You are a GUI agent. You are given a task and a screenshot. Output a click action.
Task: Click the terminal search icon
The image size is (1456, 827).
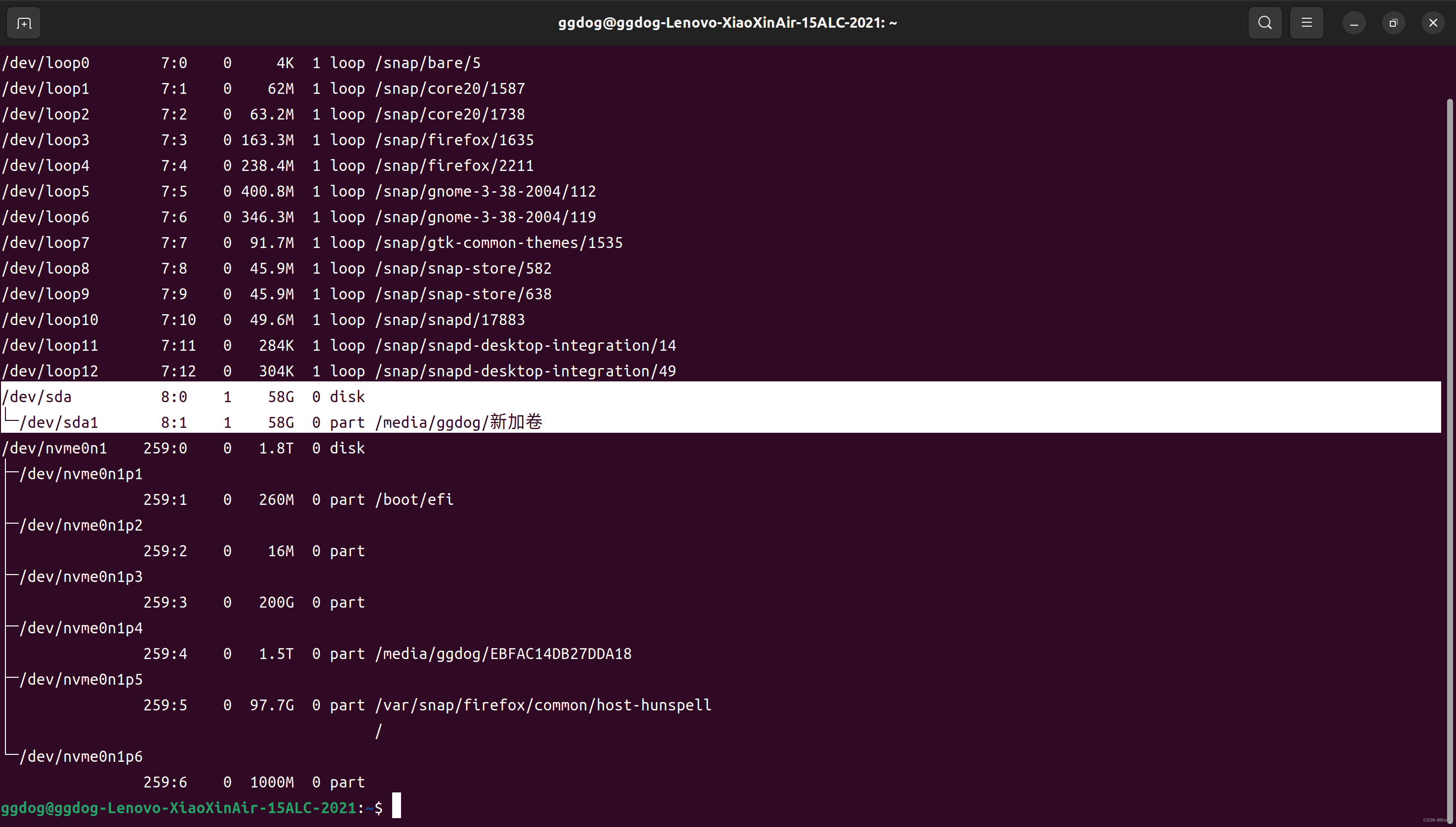coord(1265,23)
